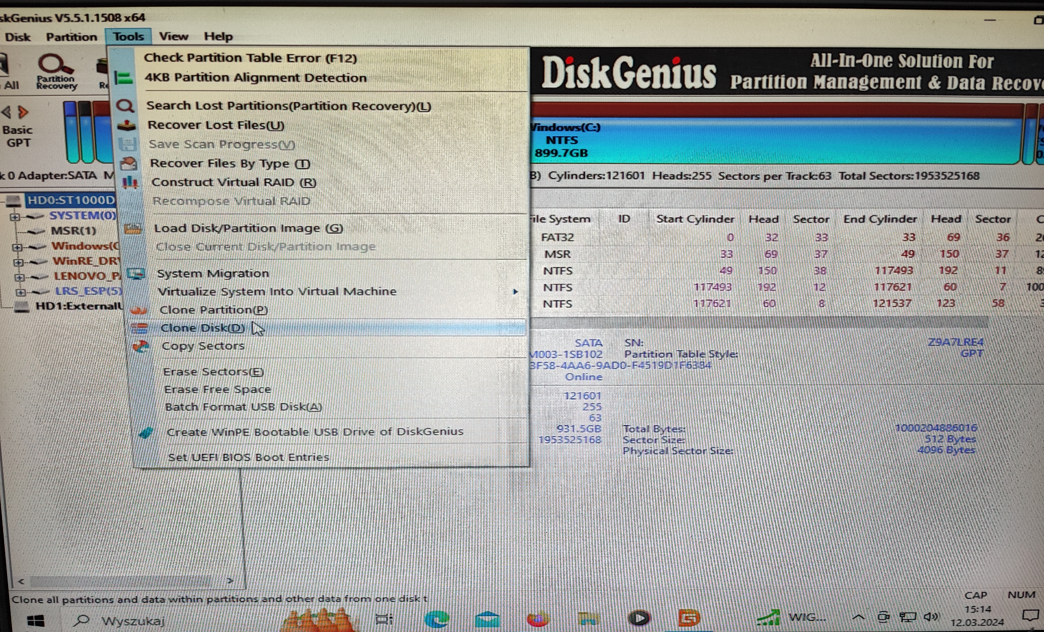Image resolution: width=1044 pixels, height=632 pixels.
Task: Open the Windows Start menu
Action: [x=35, y=621]
